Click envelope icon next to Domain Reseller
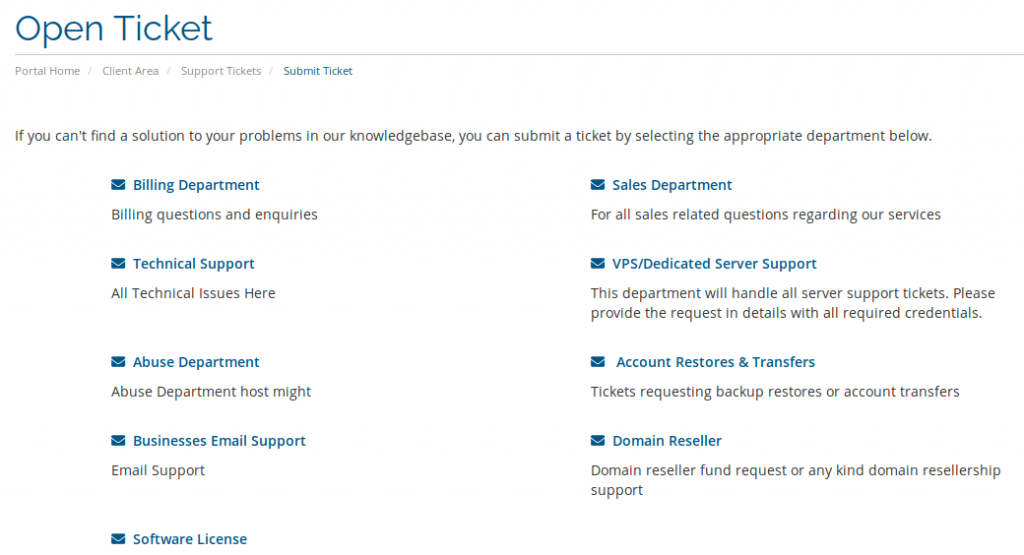1024x555 pixels. point(598,441)
